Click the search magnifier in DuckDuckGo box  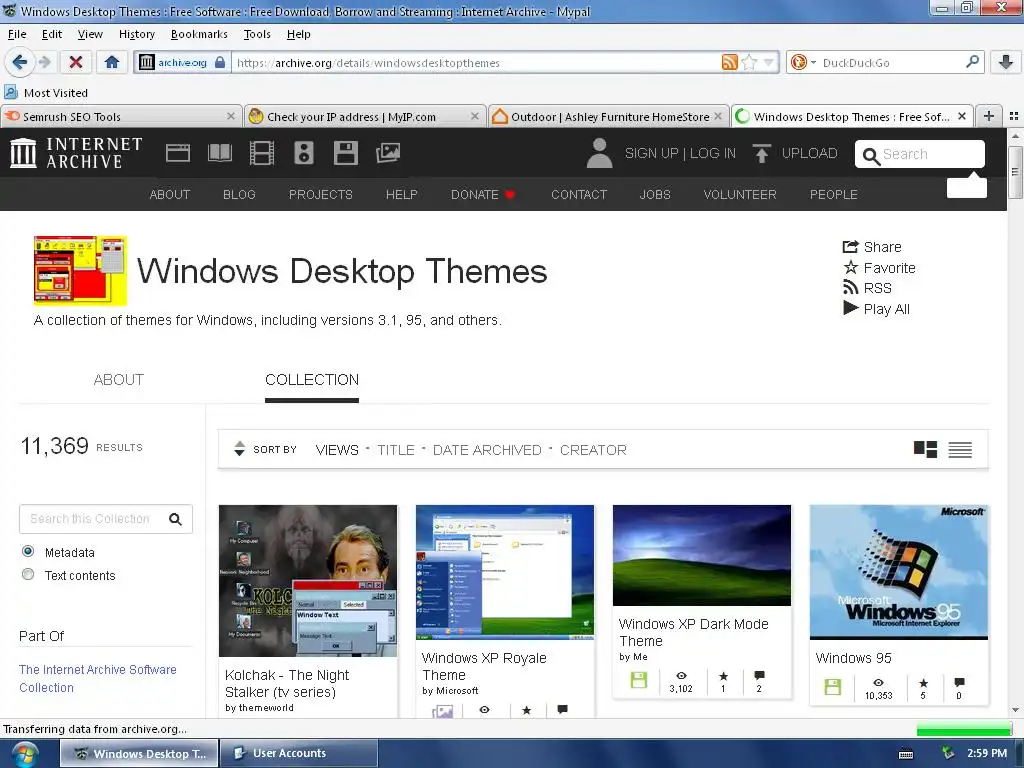(972, 62)
